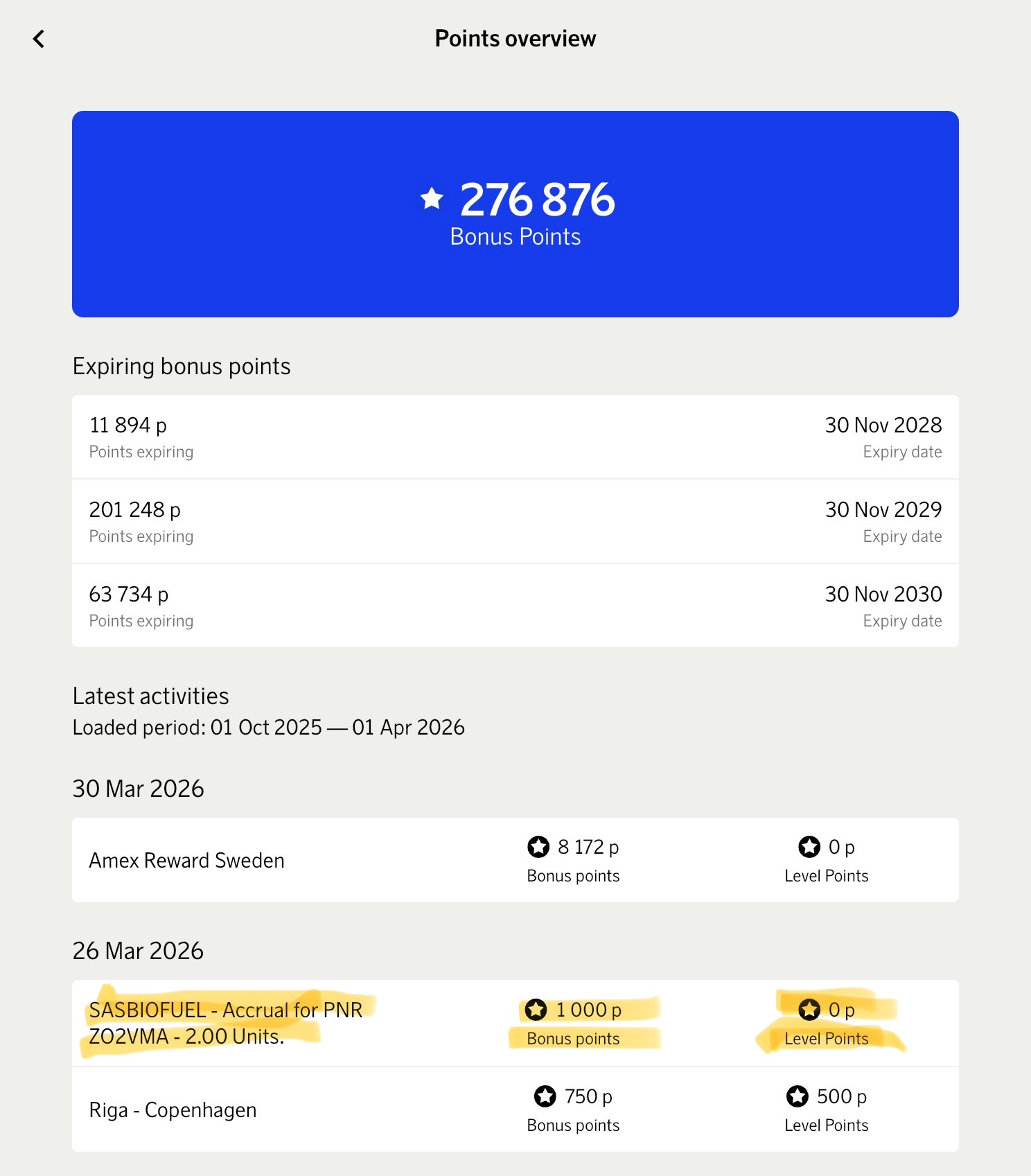Click the star icon next to 8 172 p
This screenshot has width=1031, height=1176.
click(x=538, y=846)
